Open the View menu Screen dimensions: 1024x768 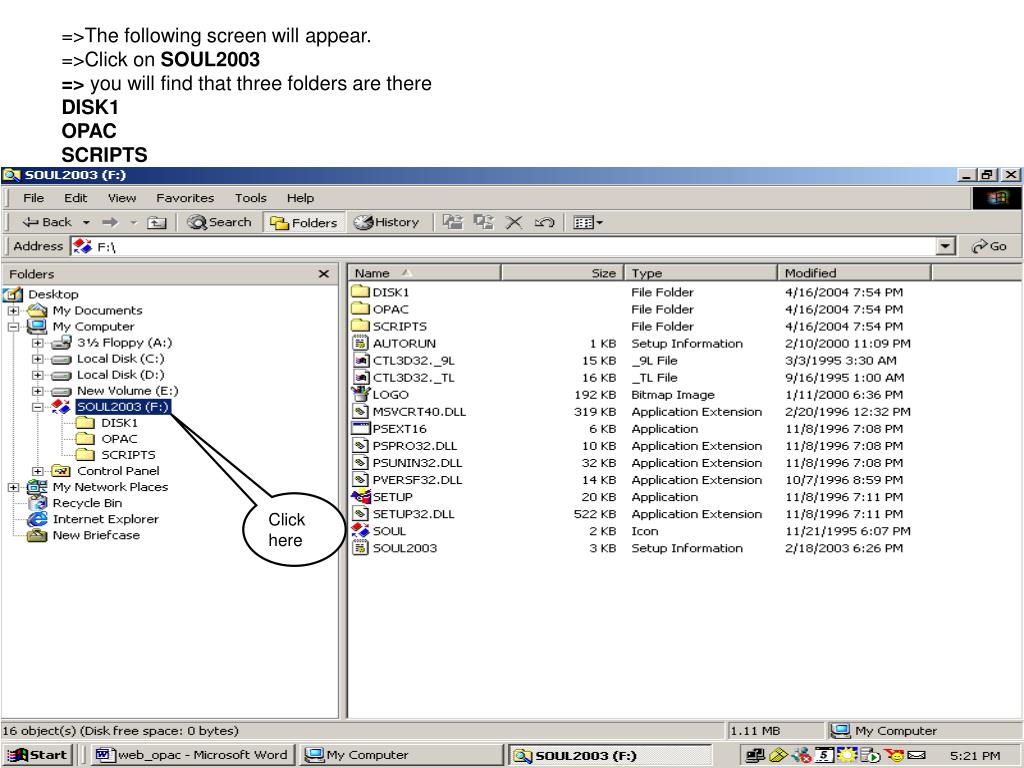[x=122, y=198]
